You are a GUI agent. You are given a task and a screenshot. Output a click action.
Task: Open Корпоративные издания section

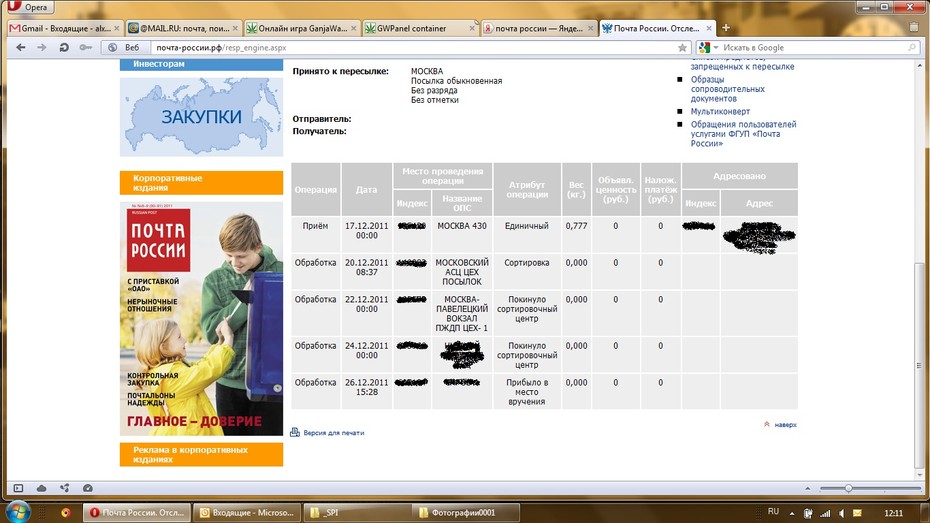pyautogui.click(x=201, y=183)
